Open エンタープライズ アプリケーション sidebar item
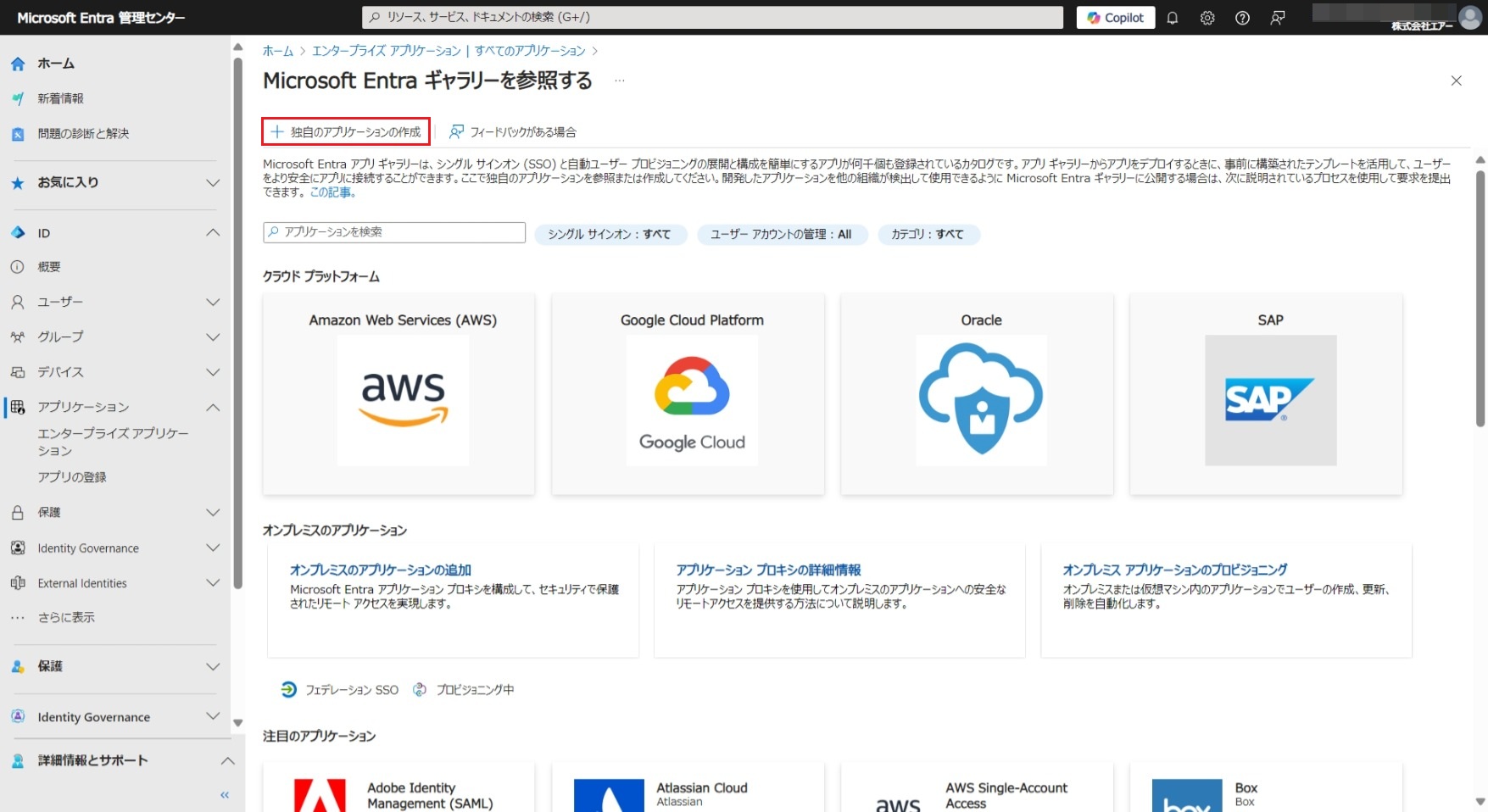This screenshot has height=812, width=1488. [112, 442]
